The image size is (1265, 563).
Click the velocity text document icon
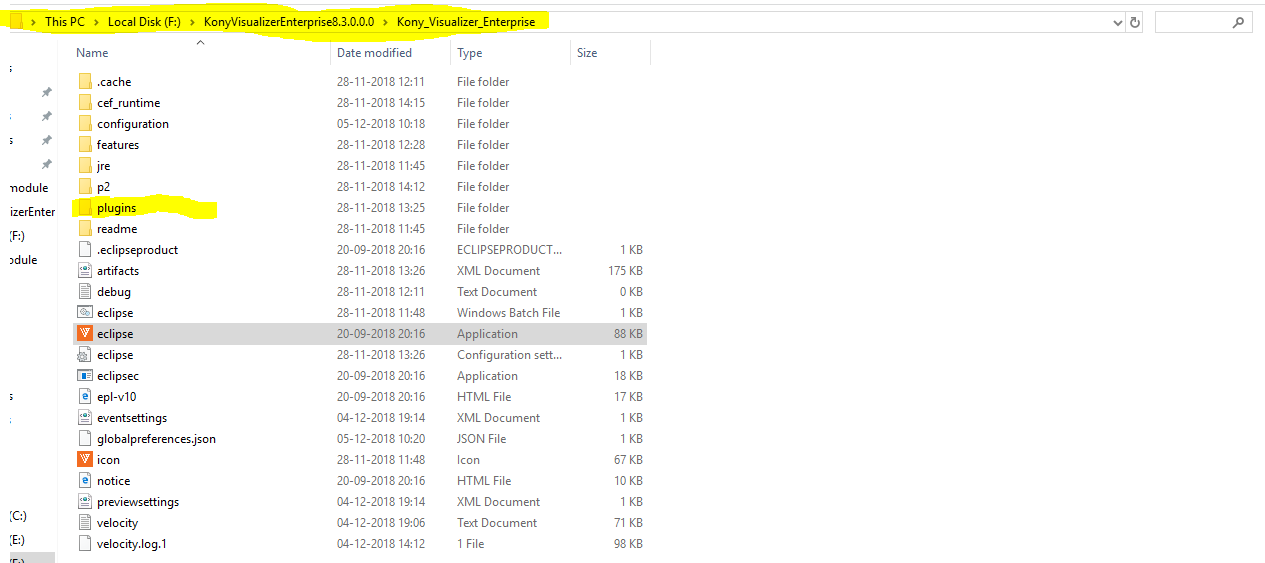pos(85,523)
